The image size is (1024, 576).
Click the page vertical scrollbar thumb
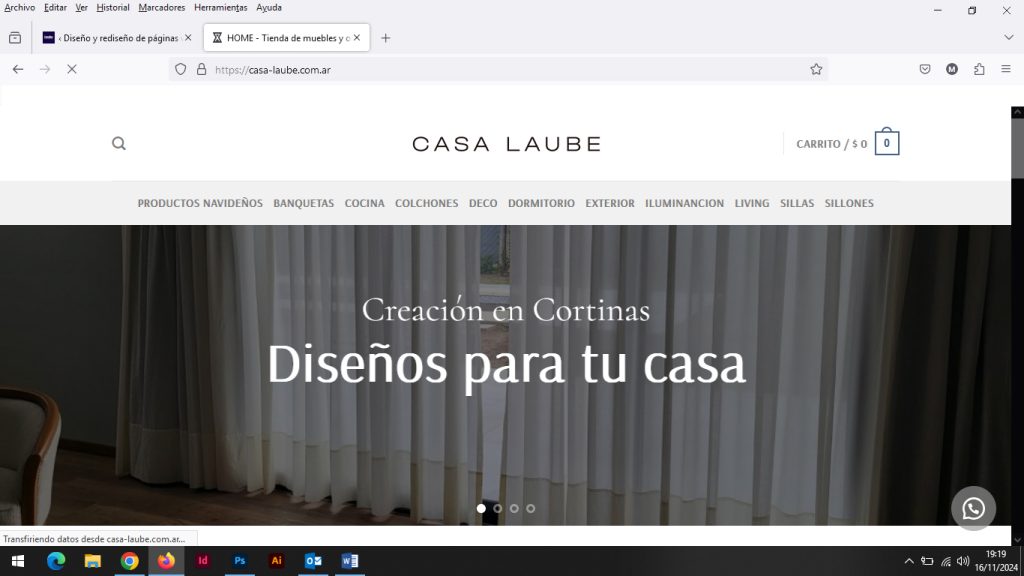1017,148
